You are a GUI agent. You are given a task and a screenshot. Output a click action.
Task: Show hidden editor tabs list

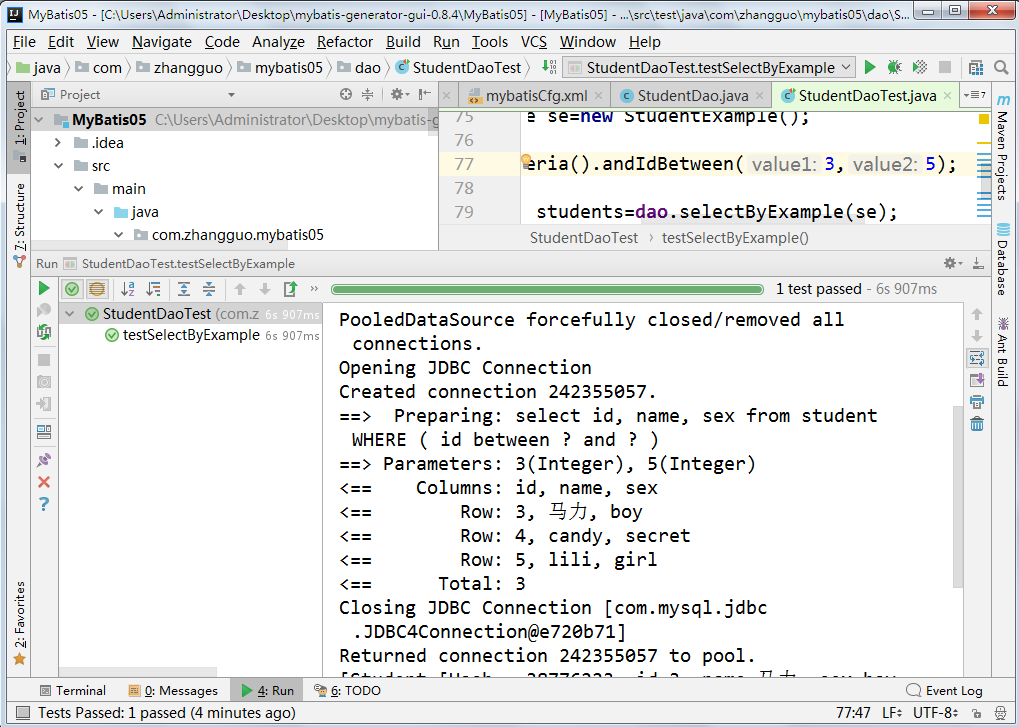pos(975,95)
